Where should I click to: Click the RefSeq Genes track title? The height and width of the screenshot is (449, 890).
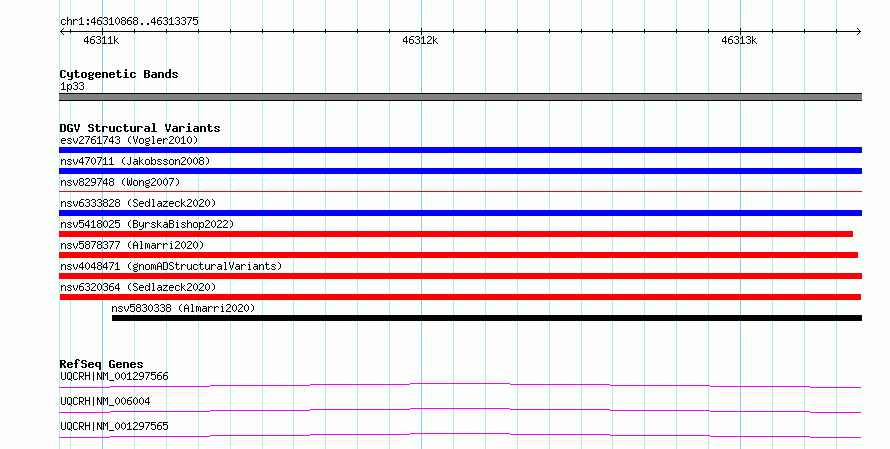[102, 364]
